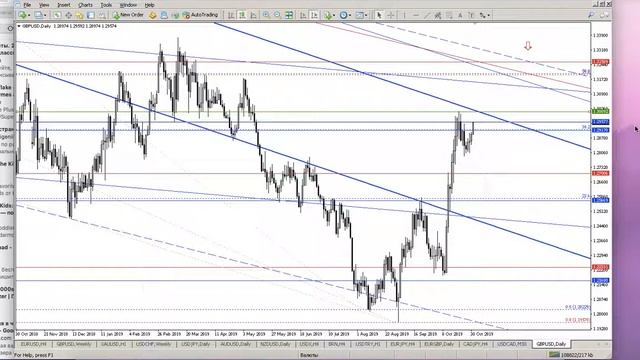Select the Text Label tool

(471, 15)
